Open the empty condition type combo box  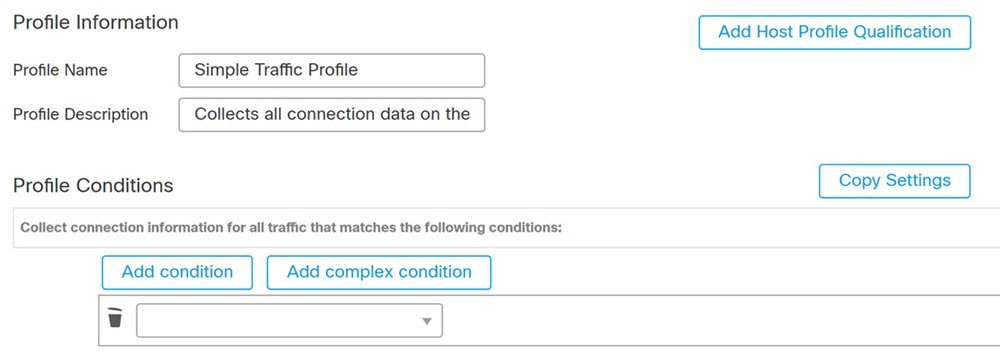[290, 320]
